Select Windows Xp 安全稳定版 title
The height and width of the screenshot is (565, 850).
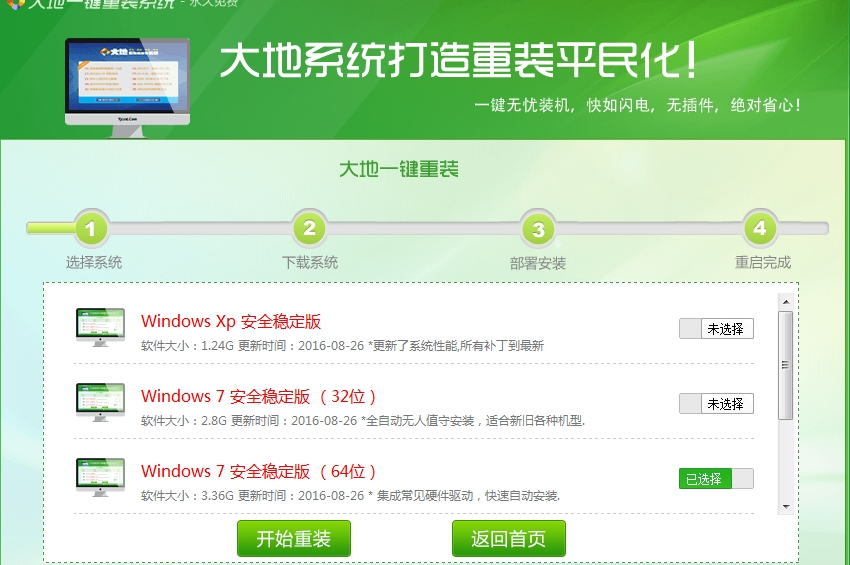point(231,321)
